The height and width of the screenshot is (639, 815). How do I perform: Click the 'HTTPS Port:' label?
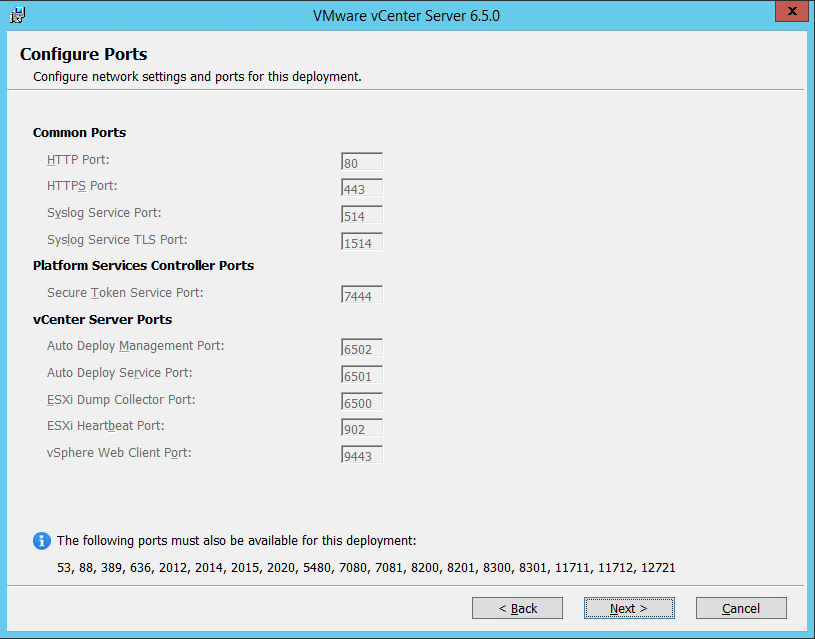click(82, 186)
